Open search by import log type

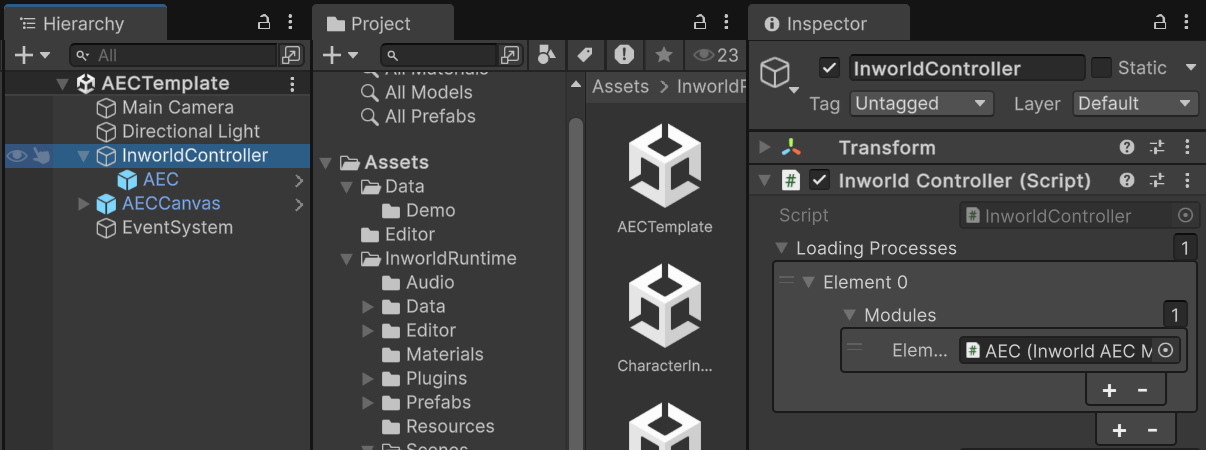[x=624, y=55]
